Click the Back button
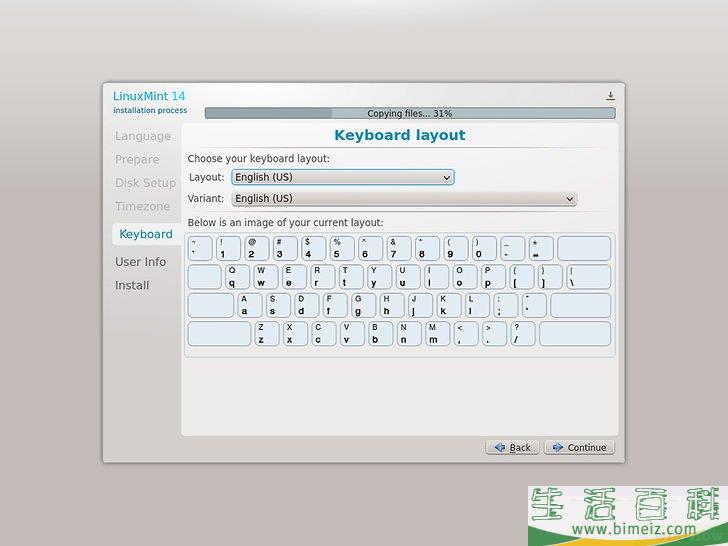Image resolution: width=728 pixels, height=546 pixels. point(512,447)
